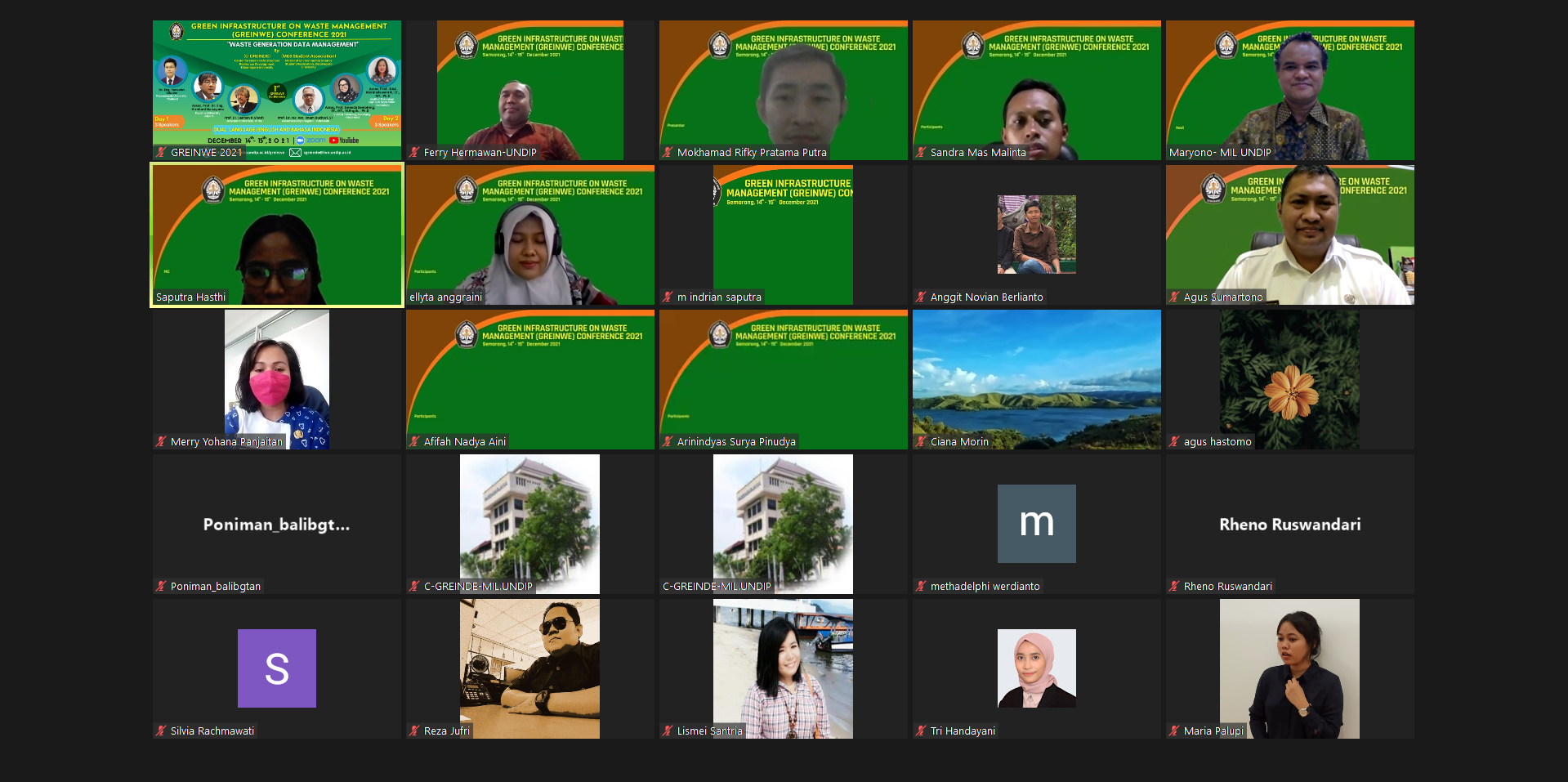Click the Mokhamad Rifky Pratama Putra name label

click(x=751, y=153)
